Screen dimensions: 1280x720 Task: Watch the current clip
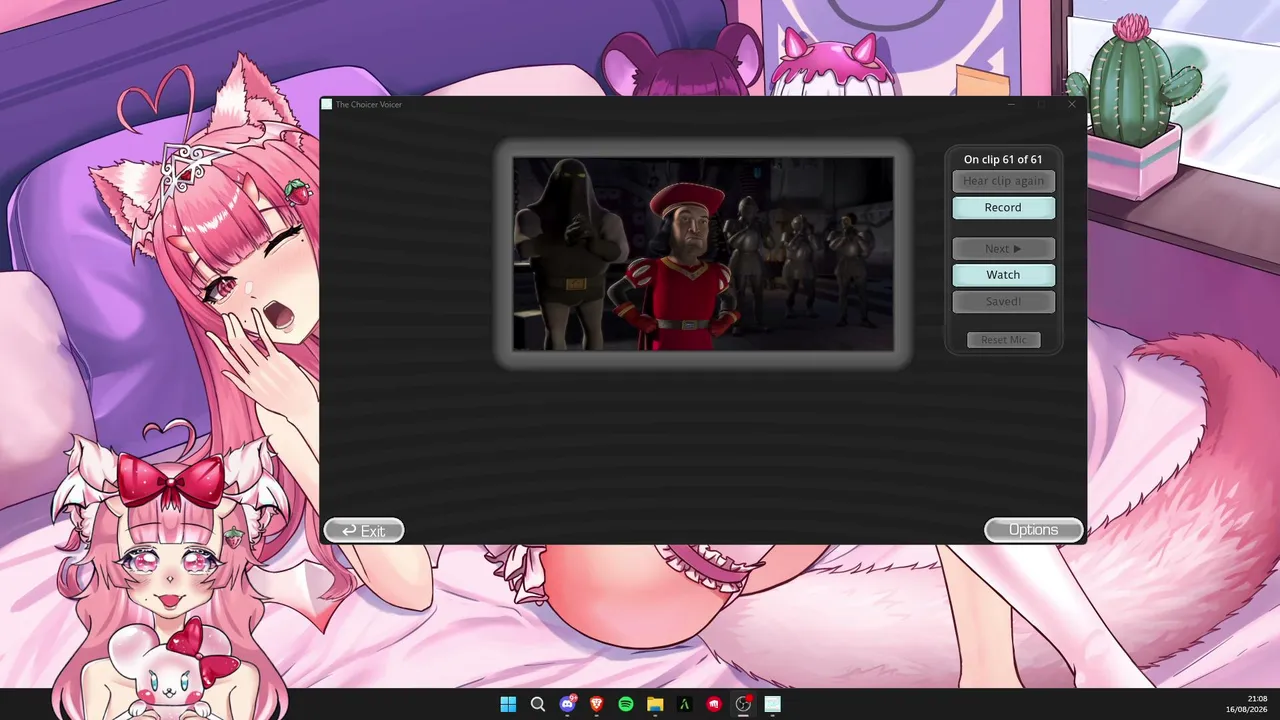[x=1003, y=275]
